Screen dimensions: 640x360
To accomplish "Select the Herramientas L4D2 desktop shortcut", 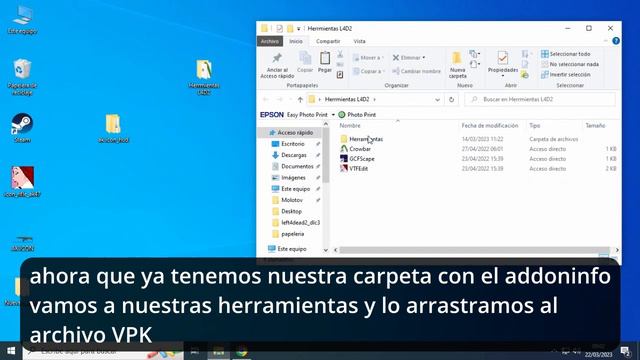I will click(x=204, y=77).
